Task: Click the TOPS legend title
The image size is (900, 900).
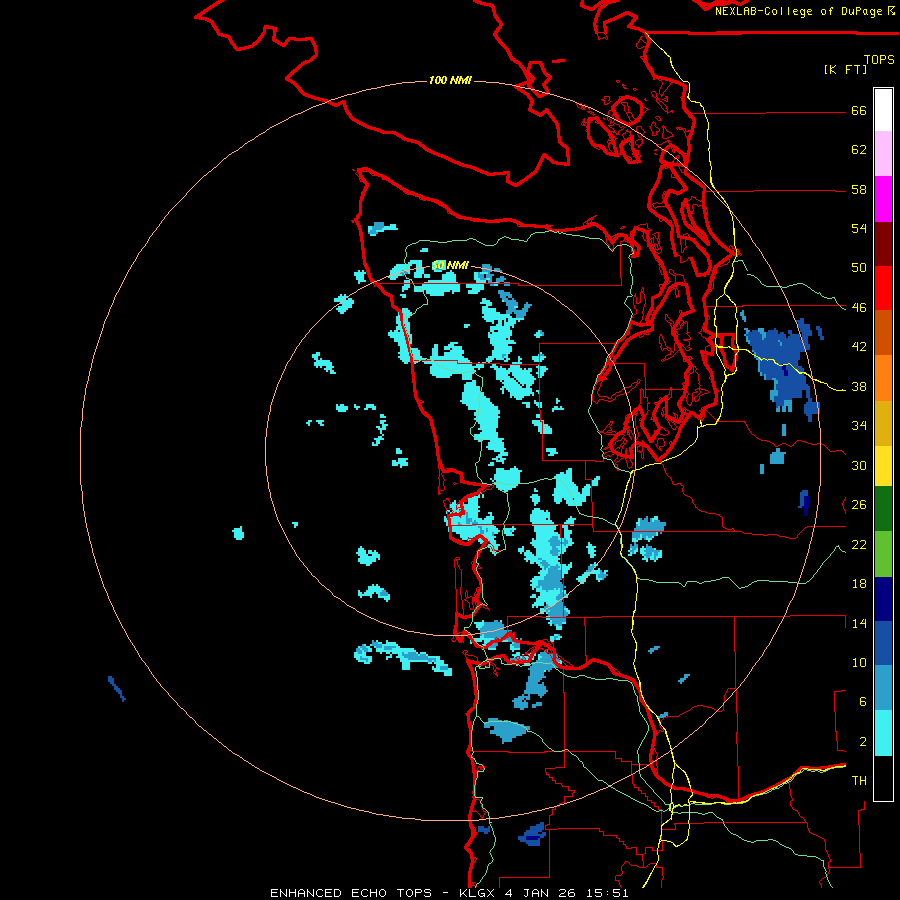Action: pos(879,59)
